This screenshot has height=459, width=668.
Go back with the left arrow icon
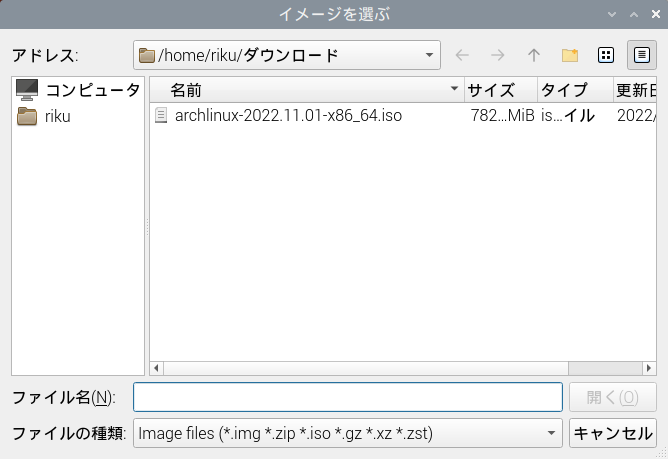(462, 55)
